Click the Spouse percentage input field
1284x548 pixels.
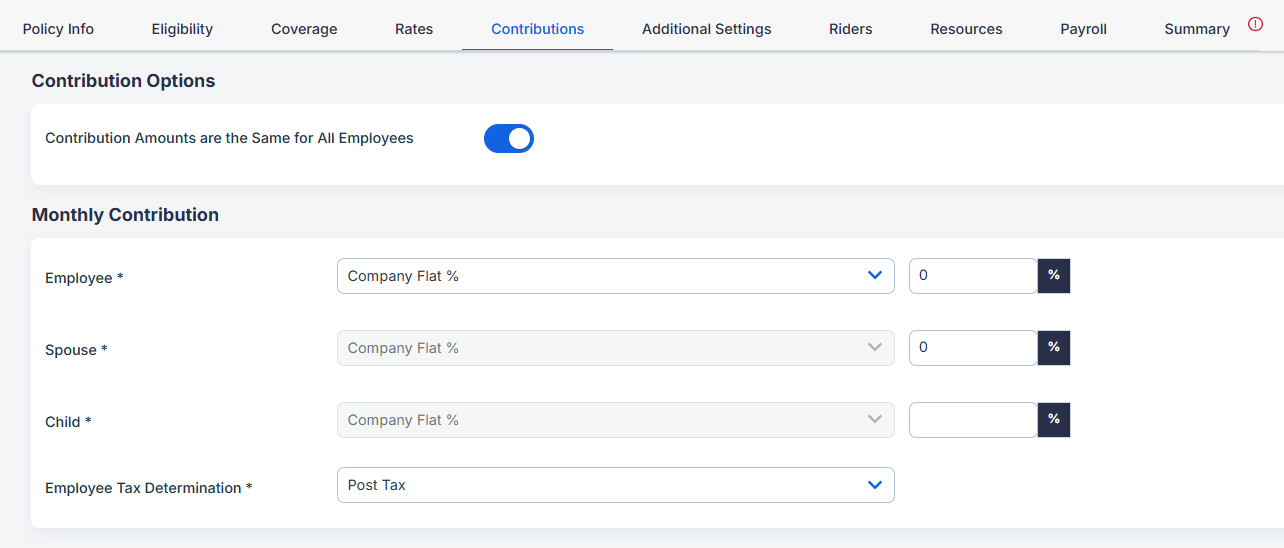(973, 348)
